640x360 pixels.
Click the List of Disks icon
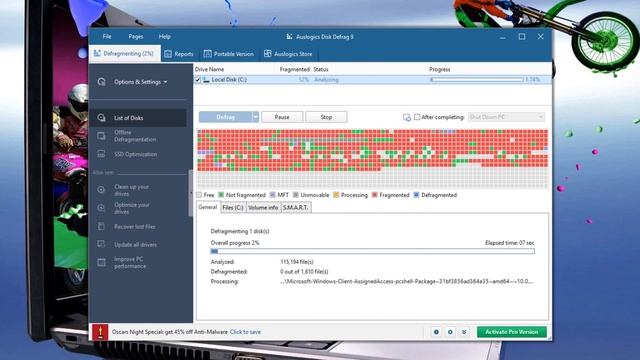pos(101,118)
